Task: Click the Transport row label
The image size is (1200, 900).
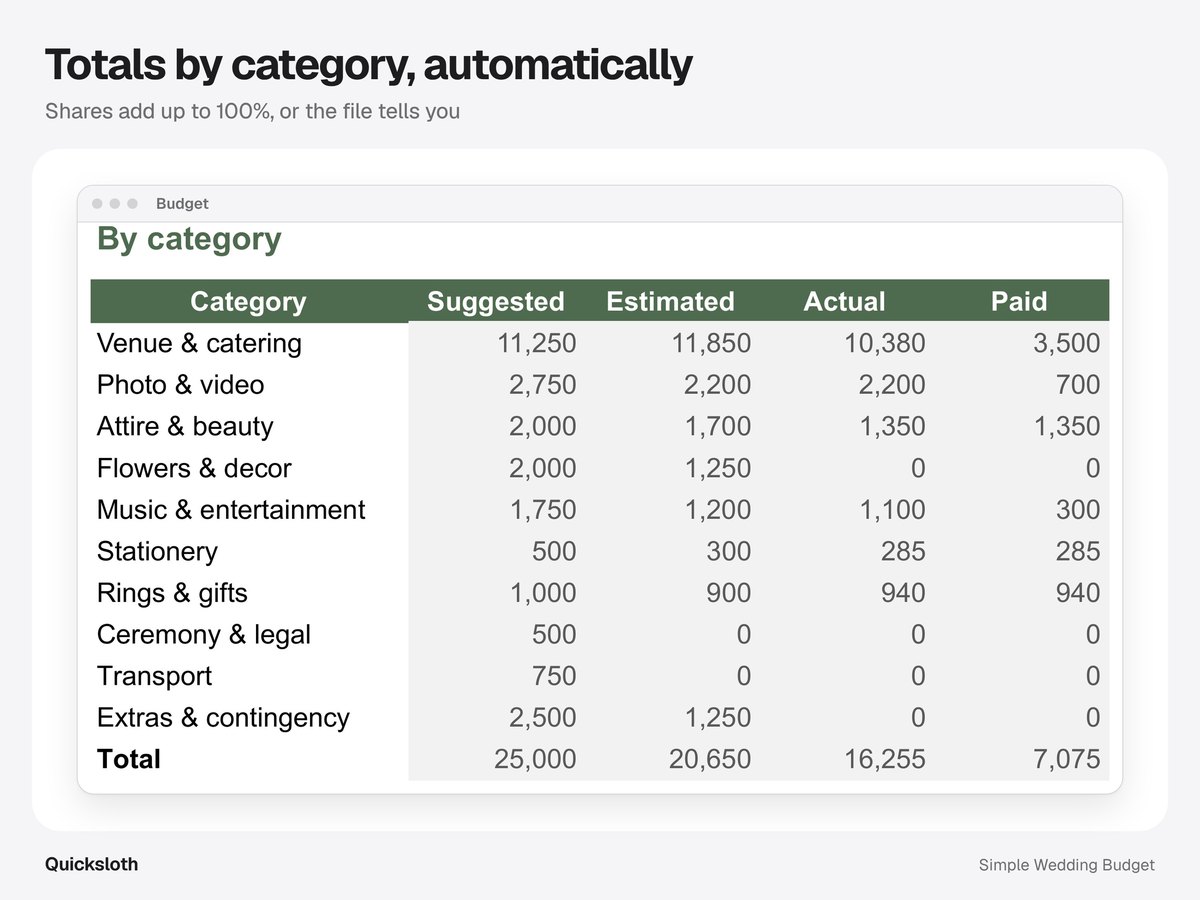Action: tap(154, 677)
